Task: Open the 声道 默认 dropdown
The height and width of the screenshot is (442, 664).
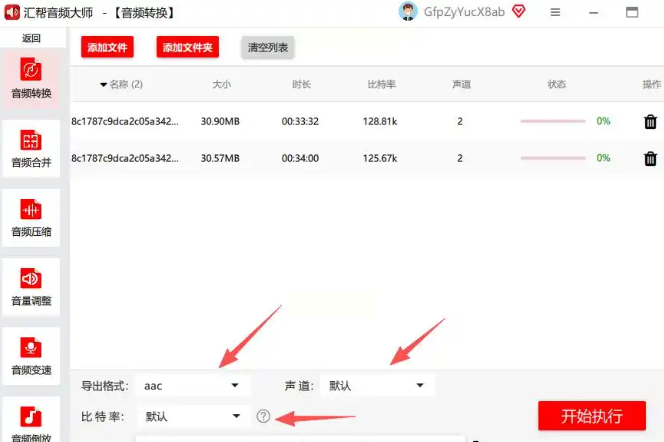Action: 377,385
